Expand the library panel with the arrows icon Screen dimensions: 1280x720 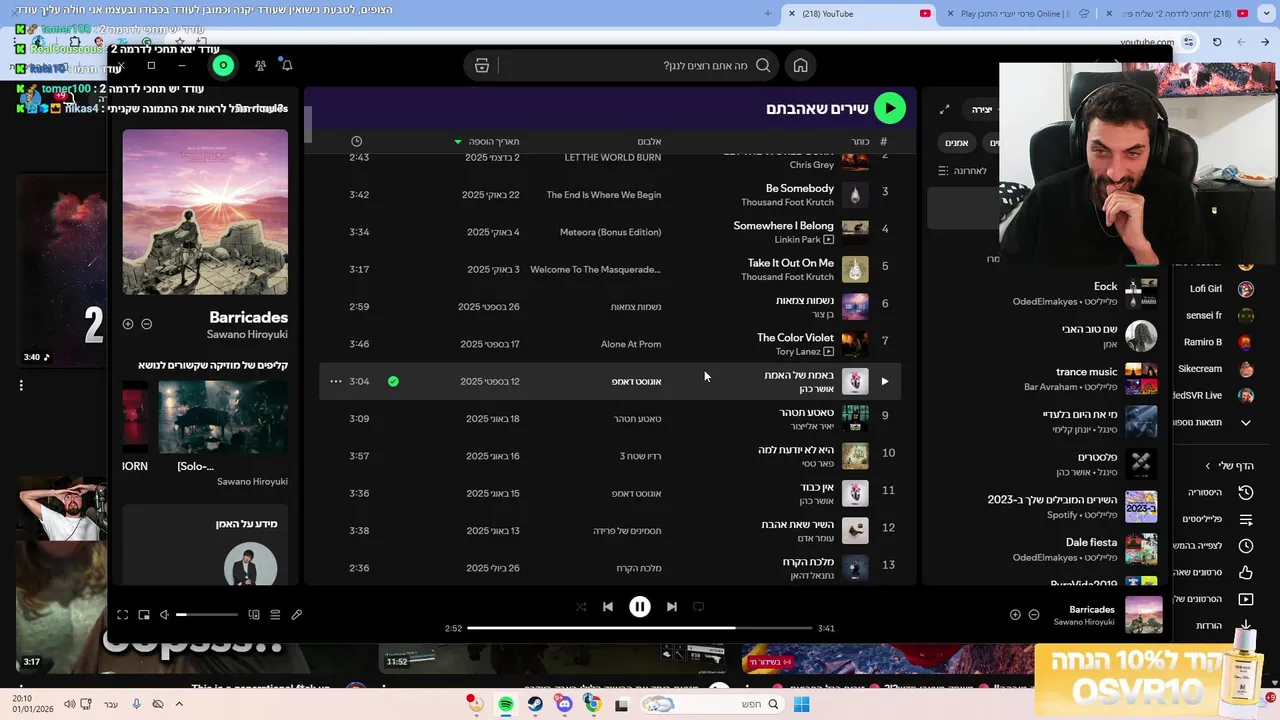pos(944,109)
